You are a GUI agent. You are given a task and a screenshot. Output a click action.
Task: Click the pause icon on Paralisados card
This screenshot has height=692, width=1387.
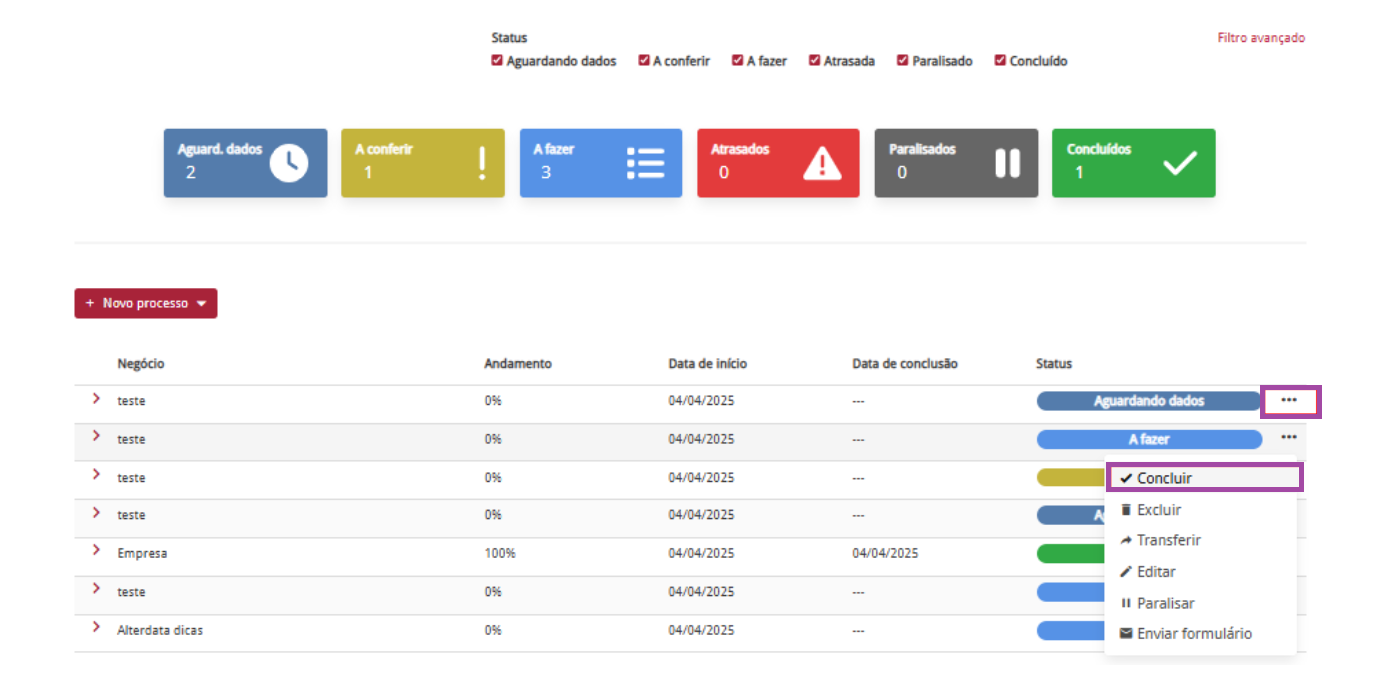(x=1007, y=163)
